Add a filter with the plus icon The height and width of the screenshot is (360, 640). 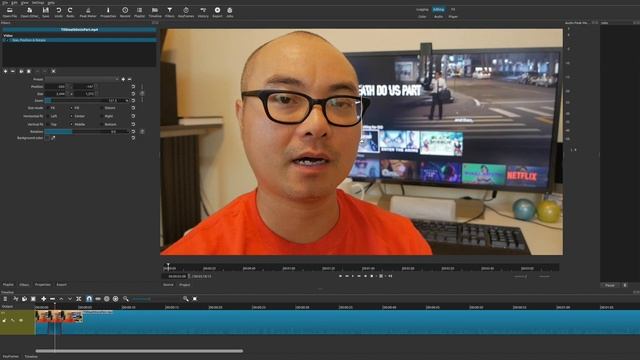coord(5,71)
